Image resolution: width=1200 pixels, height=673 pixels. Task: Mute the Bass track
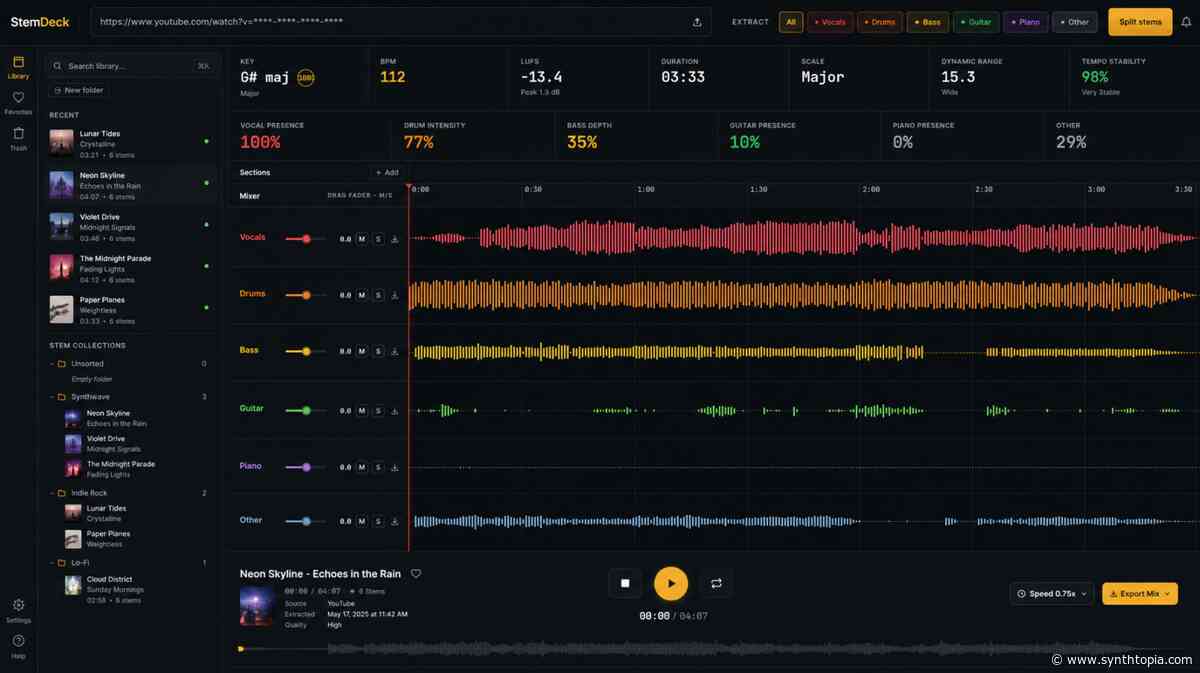tap(362, 351)
